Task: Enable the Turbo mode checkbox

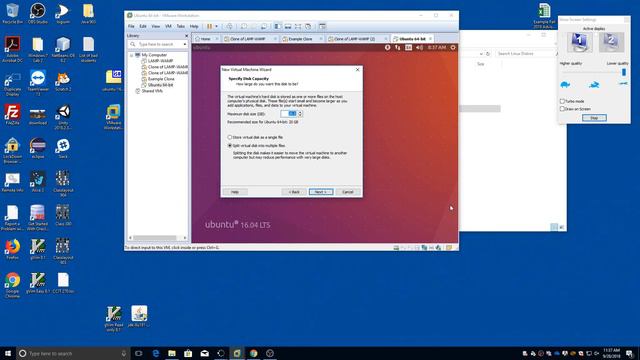Action: click(x=562, y=101)
